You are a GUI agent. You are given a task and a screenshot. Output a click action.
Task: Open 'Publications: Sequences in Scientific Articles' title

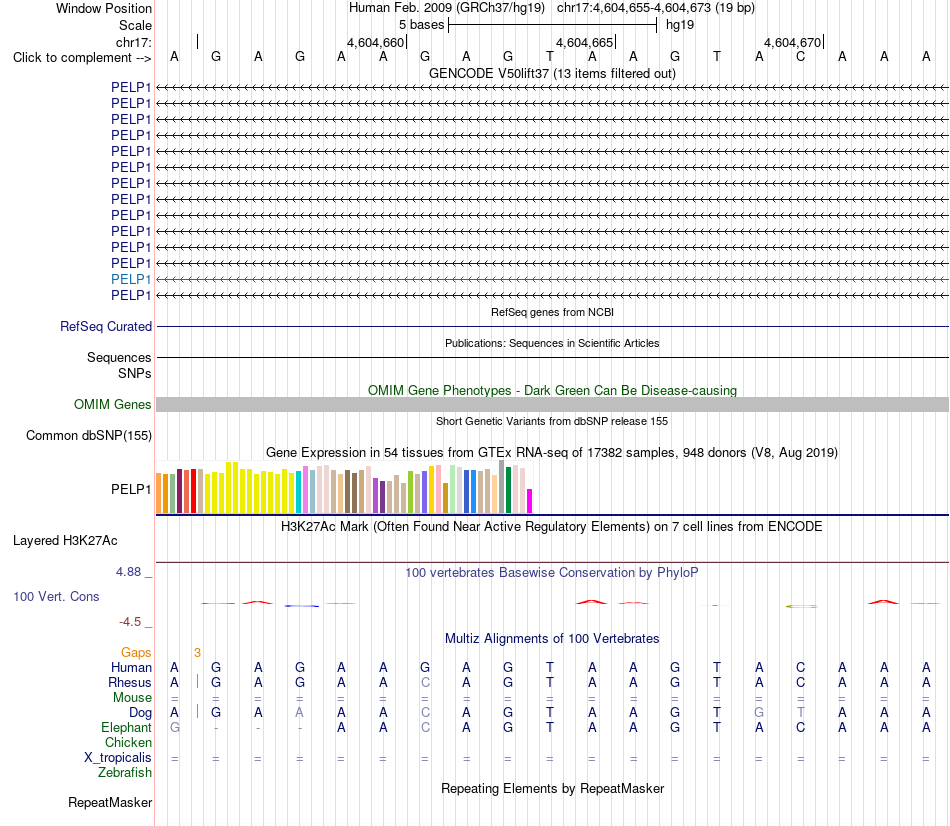552,343
